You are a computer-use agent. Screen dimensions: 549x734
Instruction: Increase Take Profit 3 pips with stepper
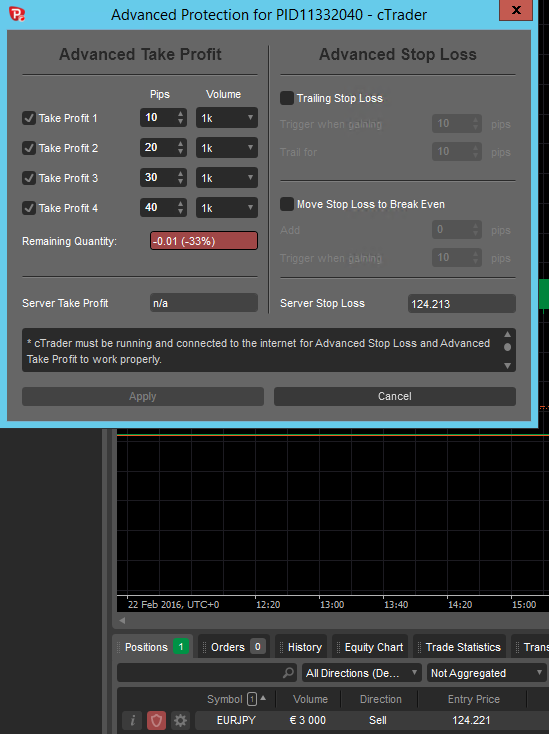(181, 174)
